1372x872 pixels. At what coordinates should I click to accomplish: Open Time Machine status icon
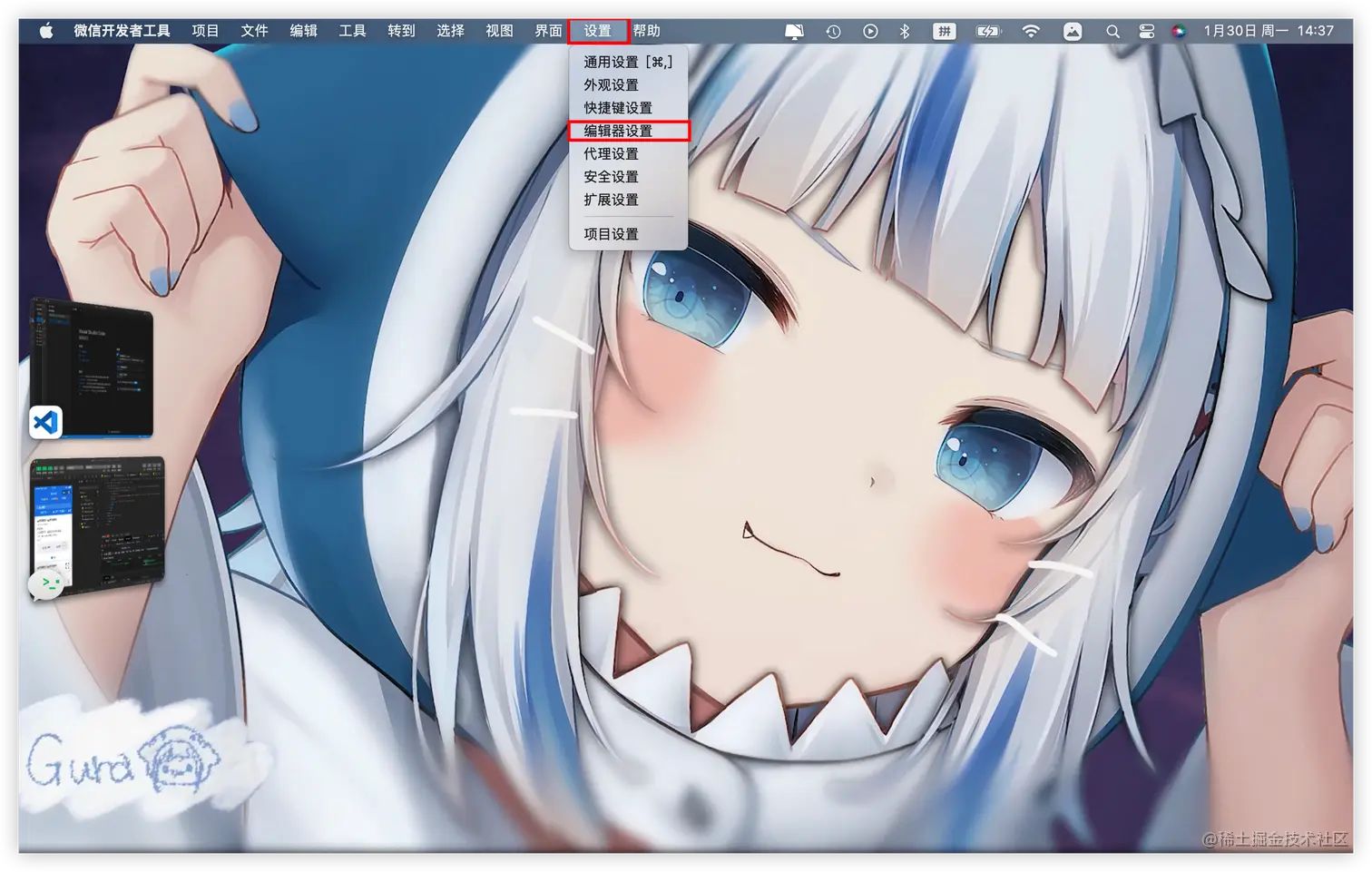tap(833, 31)
